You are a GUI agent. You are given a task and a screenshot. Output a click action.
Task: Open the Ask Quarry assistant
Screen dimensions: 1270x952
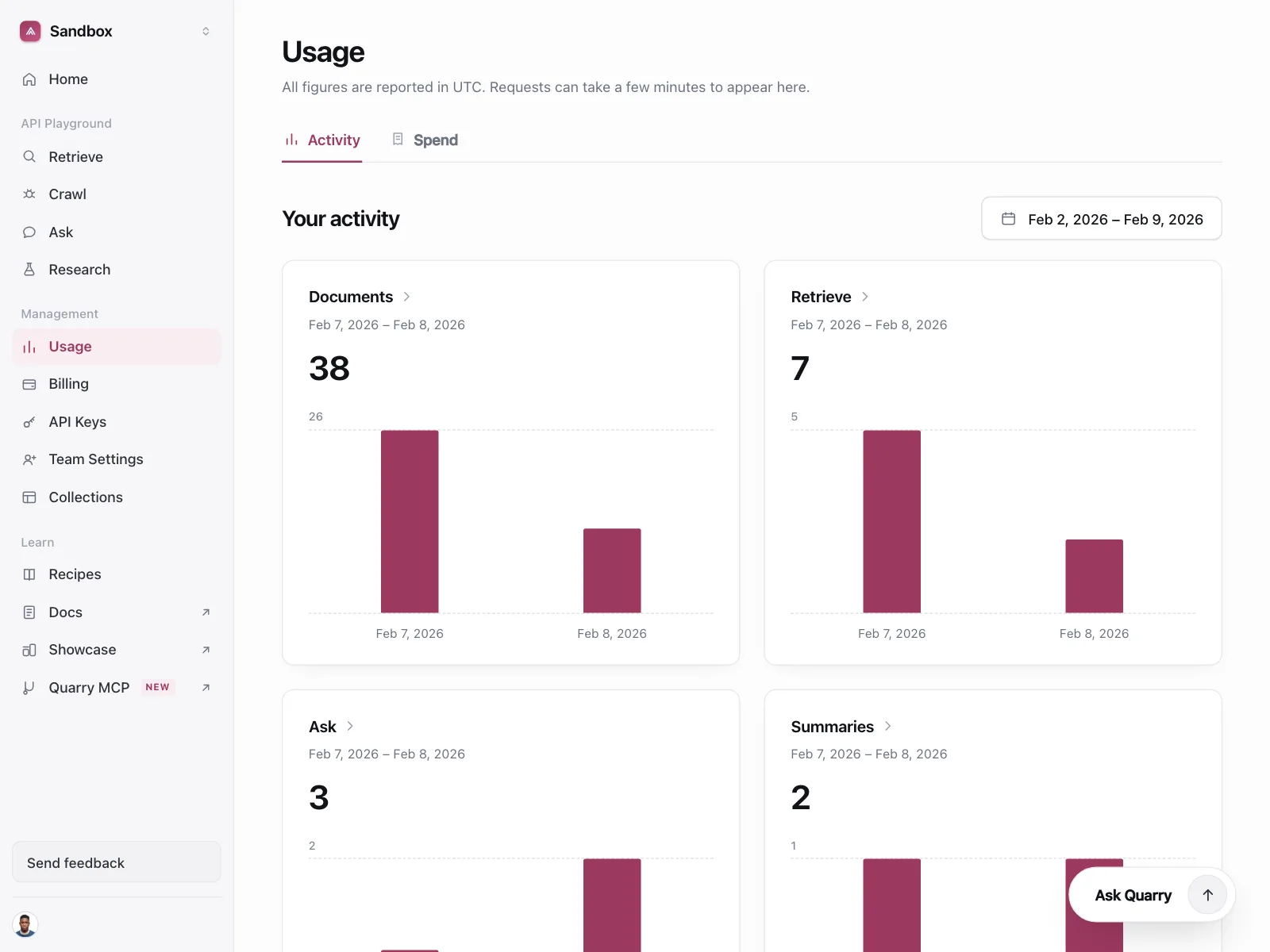1152,895
